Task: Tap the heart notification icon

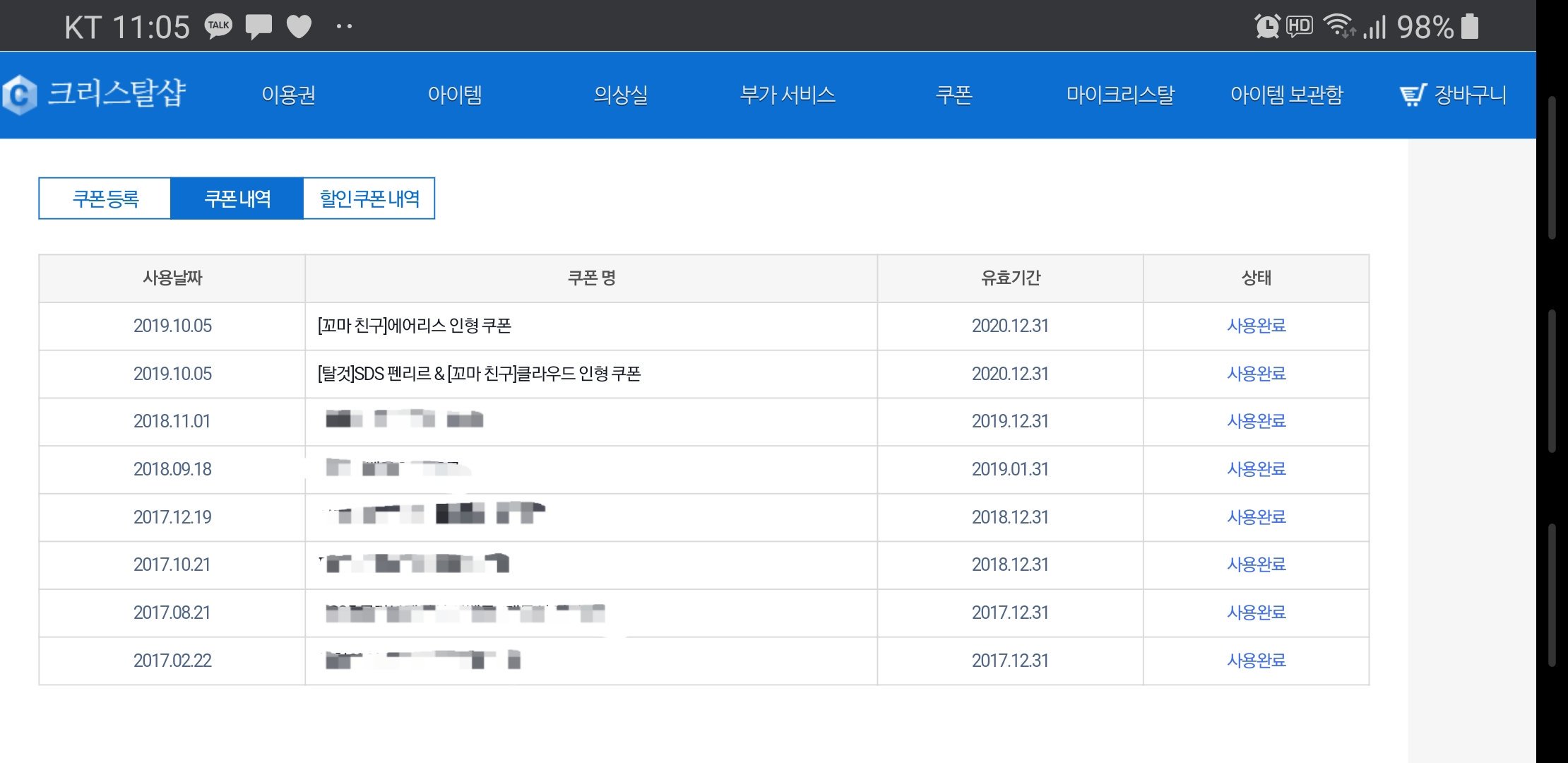Action: coord(299,27)
